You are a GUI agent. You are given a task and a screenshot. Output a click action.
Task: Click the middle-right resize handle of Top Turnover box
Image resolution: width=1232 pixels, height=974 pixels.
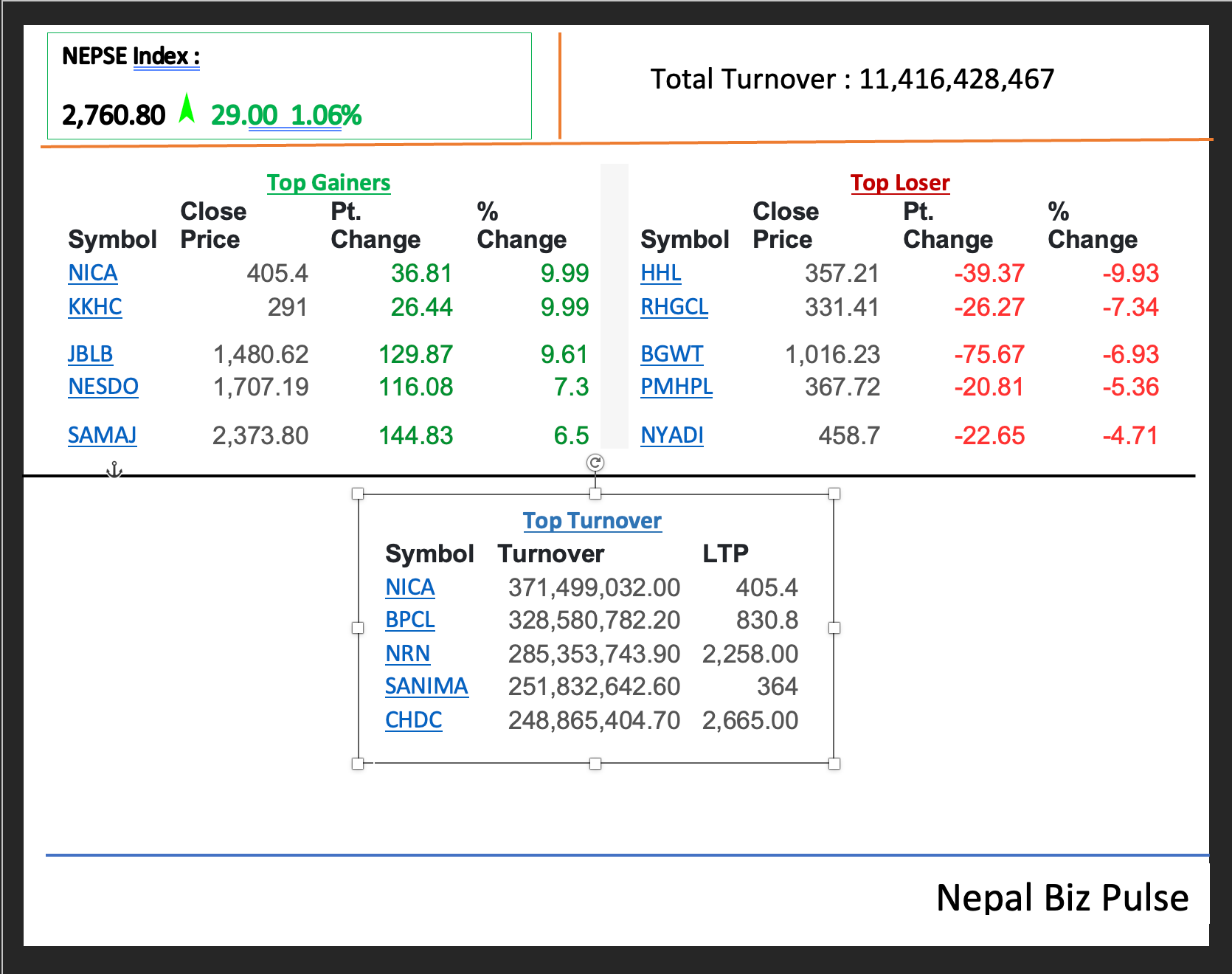(834, 628)
